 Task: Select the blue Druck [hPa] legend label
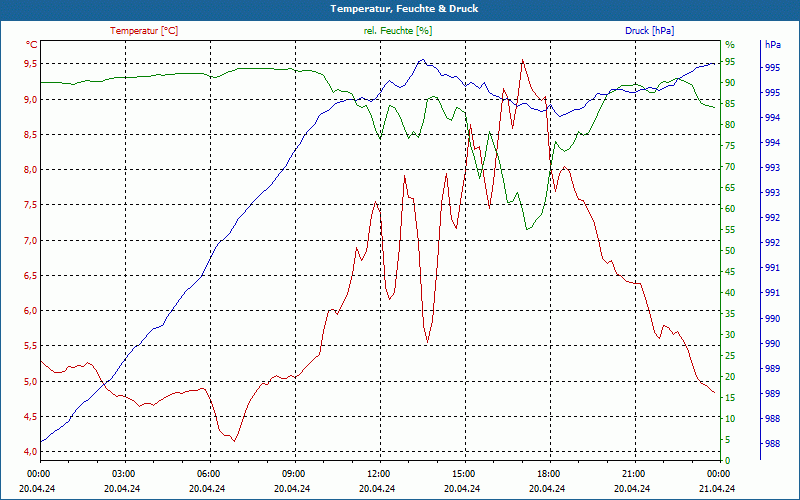(649, 31)
